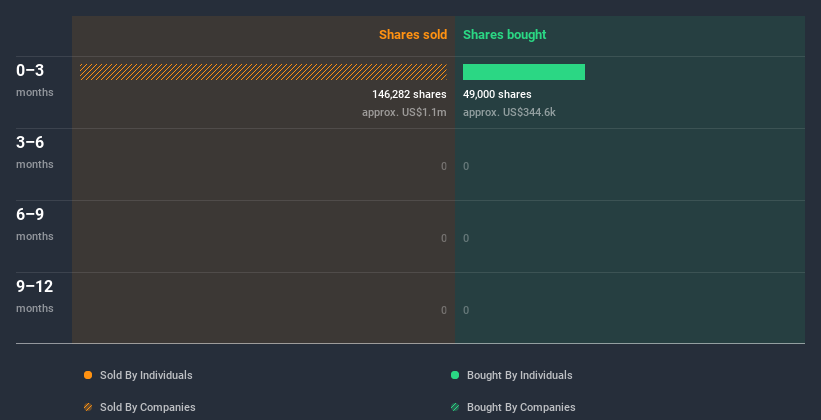Click the 6–9 months row label
The image size is (821, 420).
click(x=35, y=224)
